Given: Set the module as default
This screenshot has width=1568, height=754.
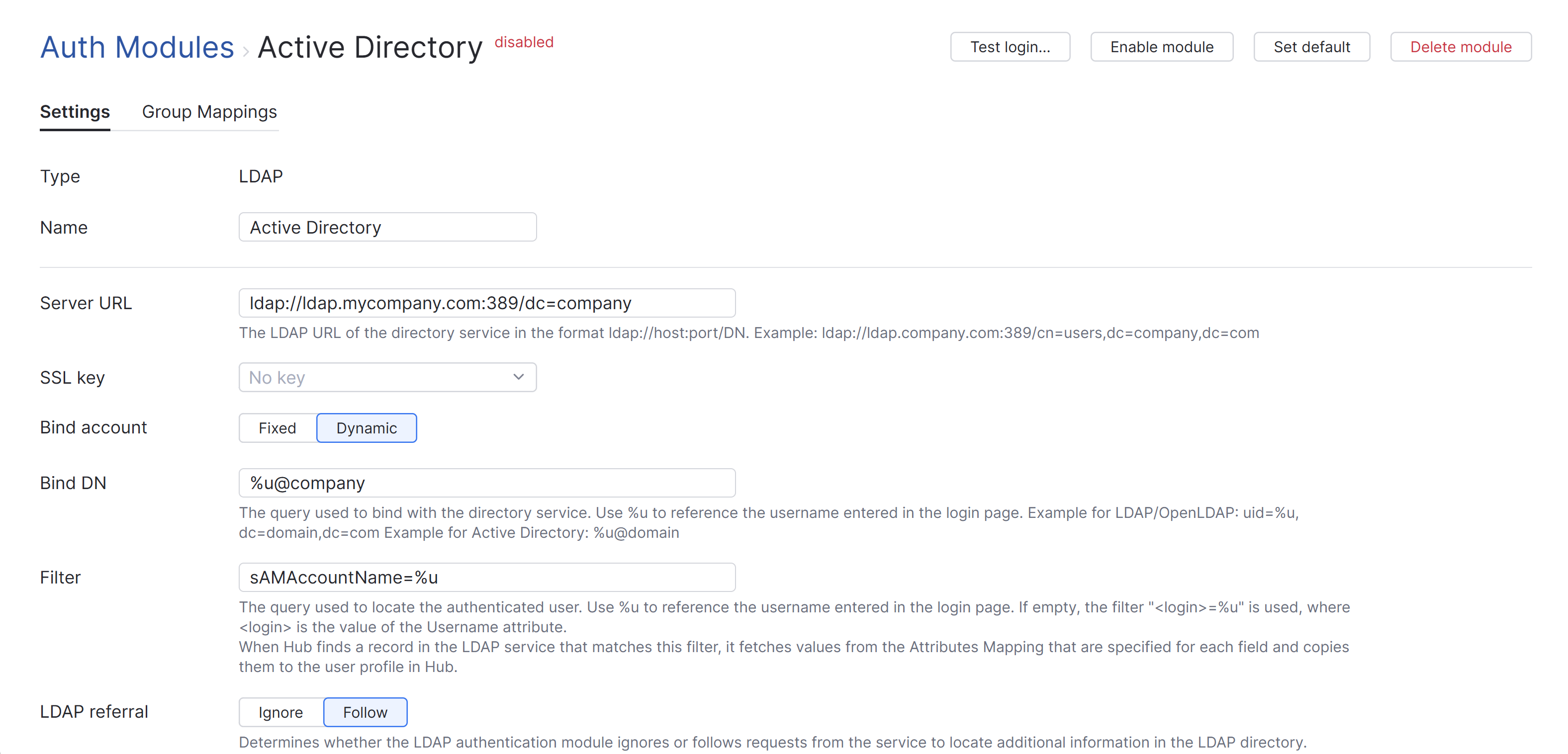Looking at the screenshot, I should (1312, 47).
